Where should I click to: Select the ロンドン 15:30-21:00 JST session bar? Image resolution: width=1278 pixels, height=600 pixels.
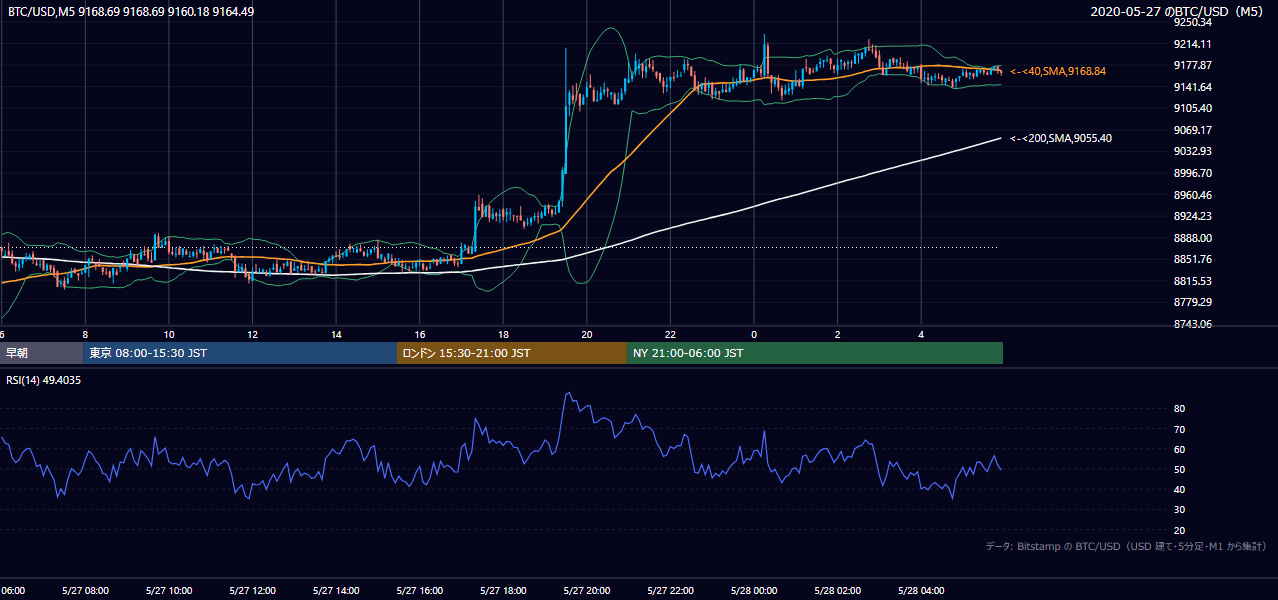click(512, 353)
